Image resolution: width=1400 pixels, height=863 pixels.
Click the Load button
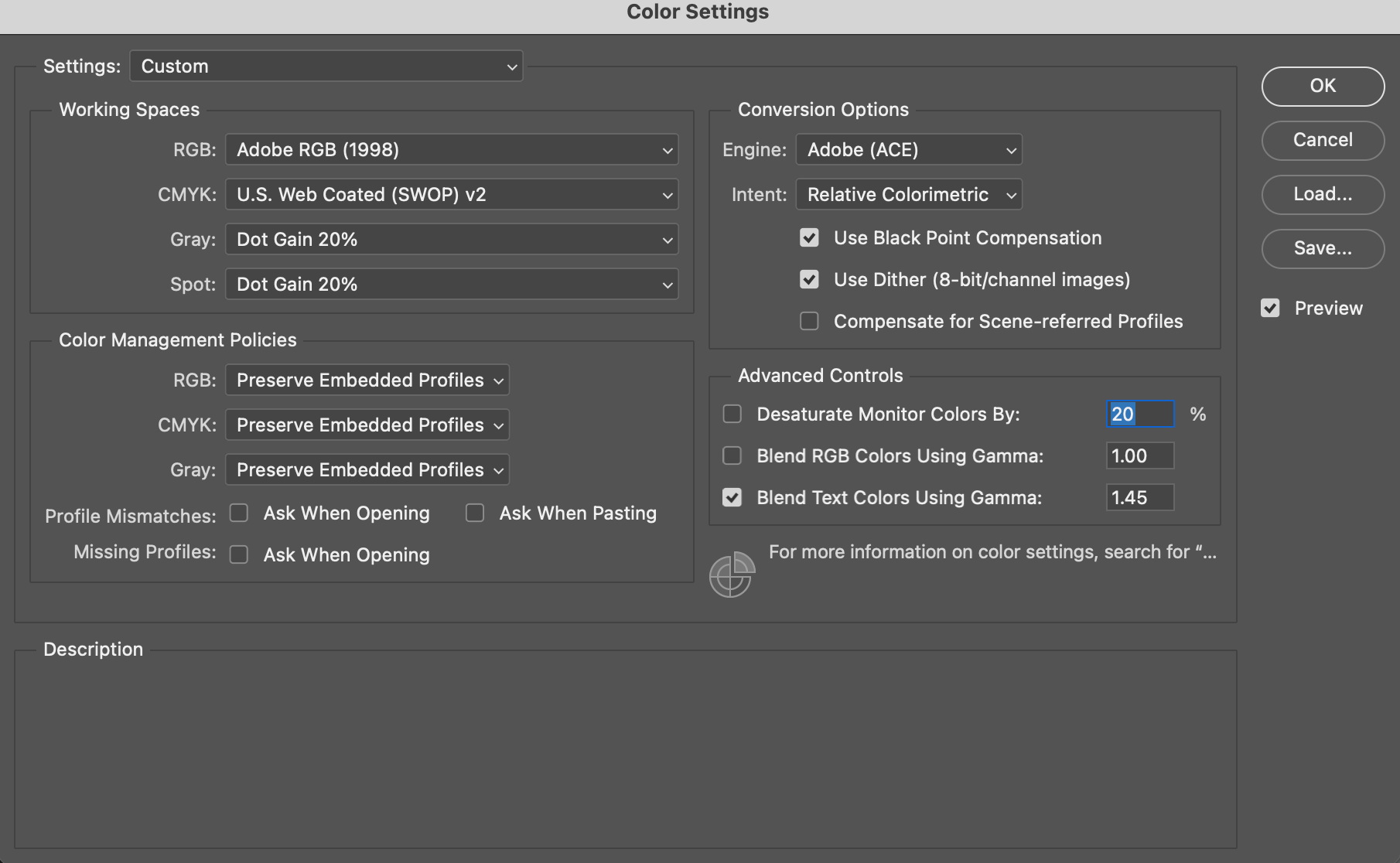pos(1322,194)
